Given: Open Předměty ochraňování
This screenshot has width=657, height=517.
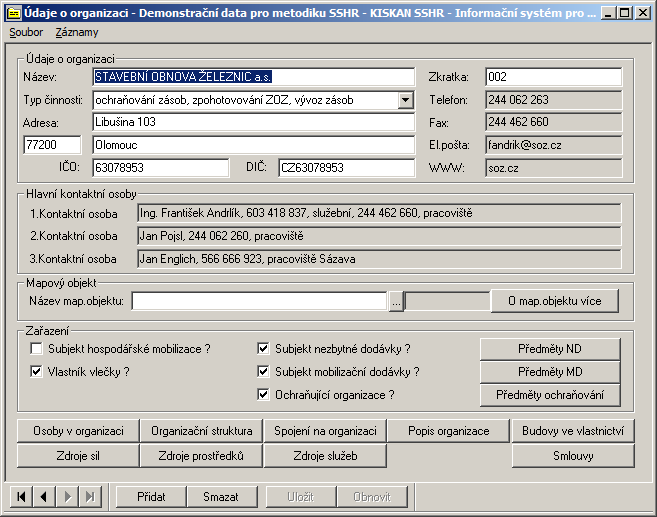Looking at the screenshot, I should pos(550,395).
